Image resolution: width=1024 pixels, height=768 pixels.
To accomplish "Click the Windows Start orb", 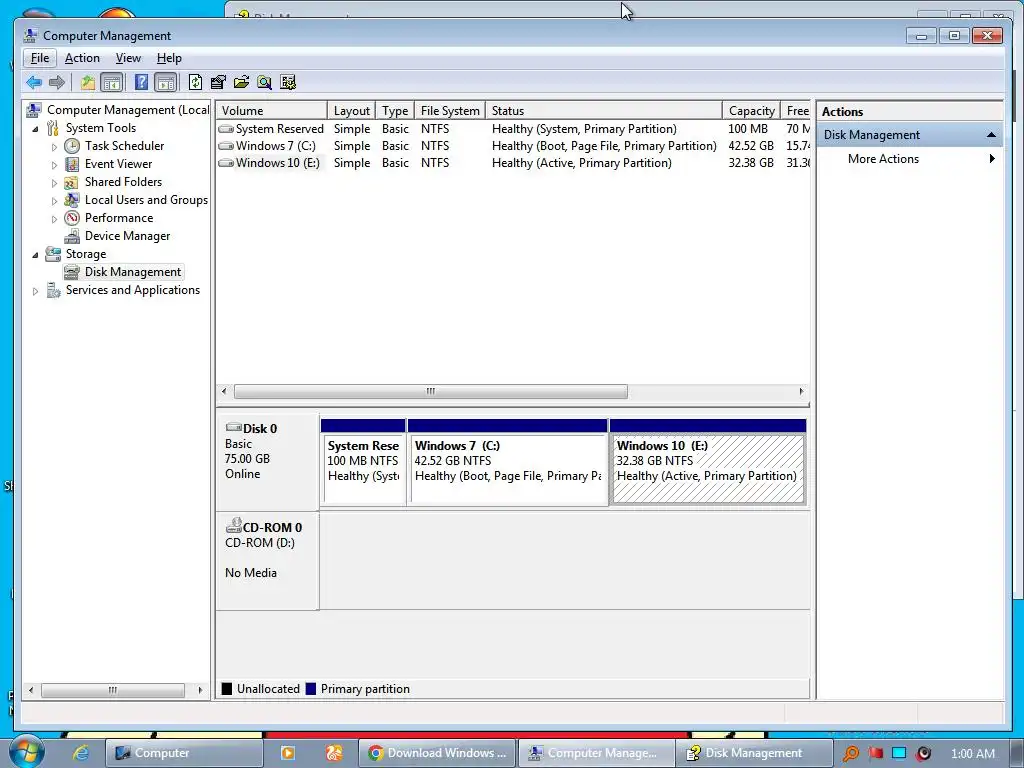I will click(x=27, y=753).
